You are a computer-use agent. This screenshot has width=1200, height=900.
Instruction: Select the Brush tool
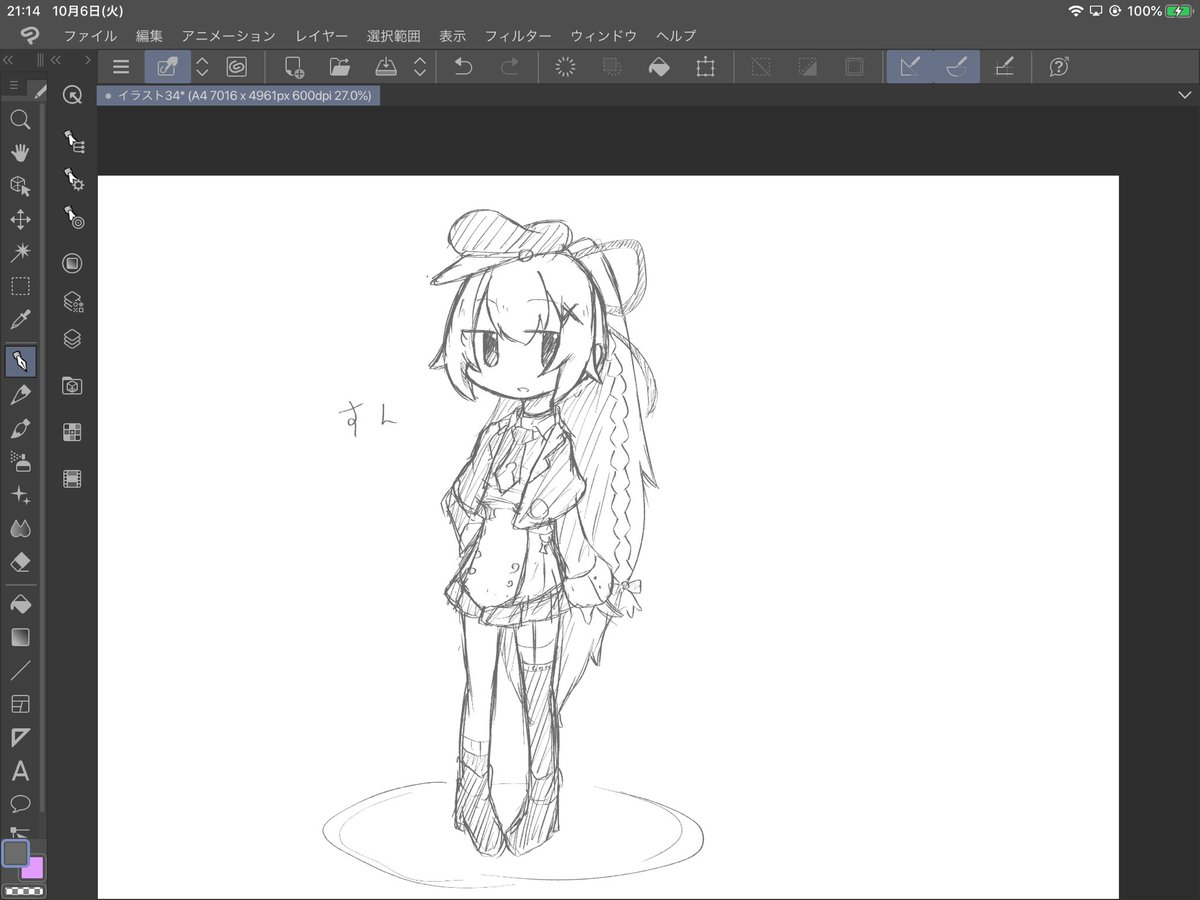20,428
